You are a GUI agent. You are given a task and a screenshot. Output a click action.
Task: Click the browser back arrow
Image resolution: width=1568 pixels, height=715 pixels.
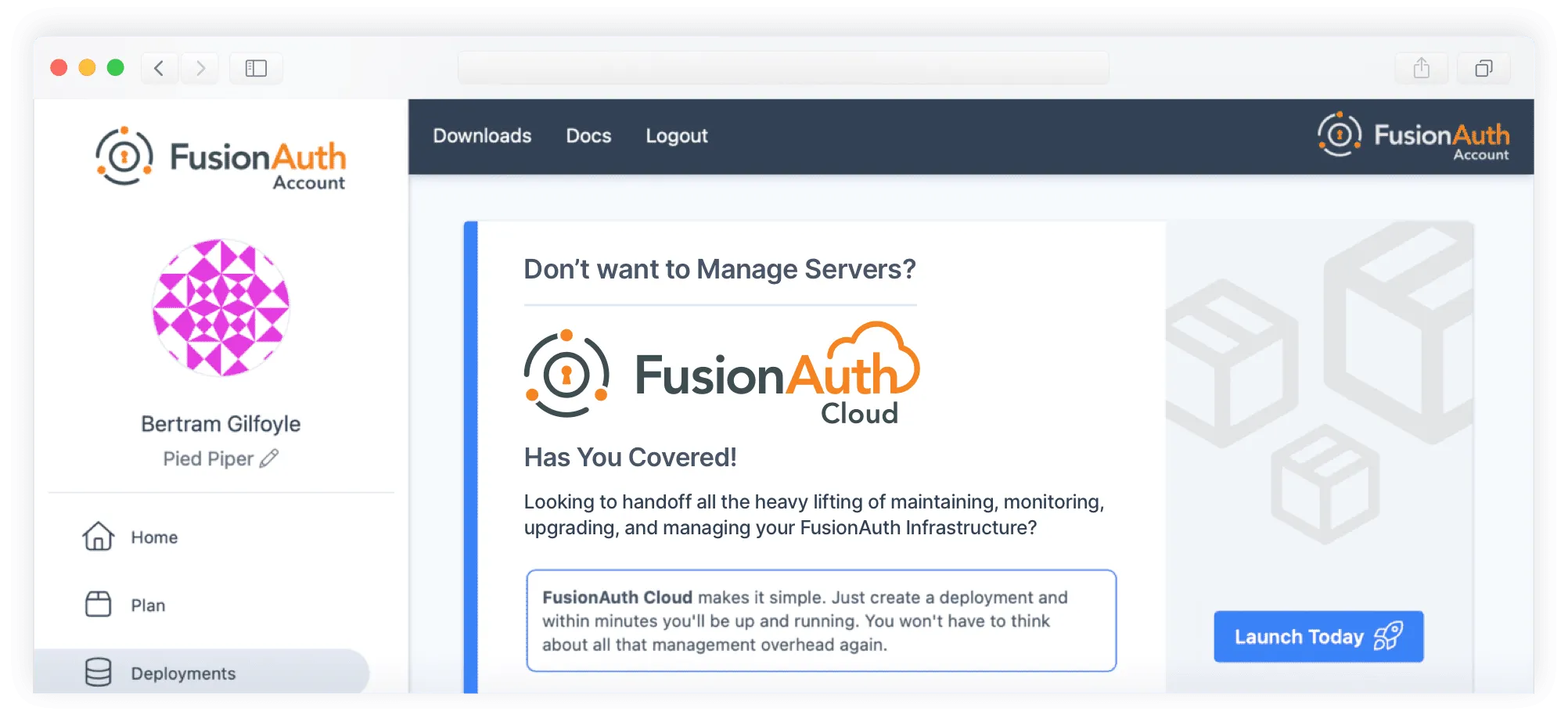(159, 69)
